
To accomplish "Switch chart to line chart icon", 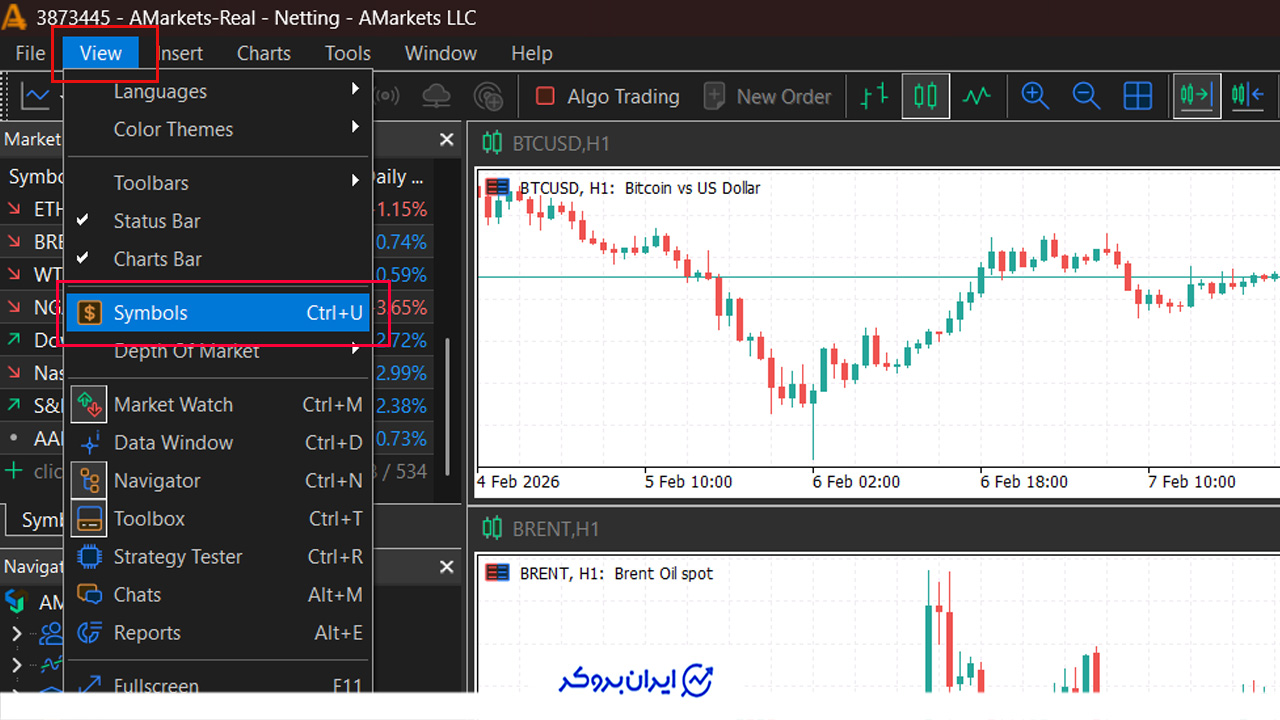I will 977,96.
